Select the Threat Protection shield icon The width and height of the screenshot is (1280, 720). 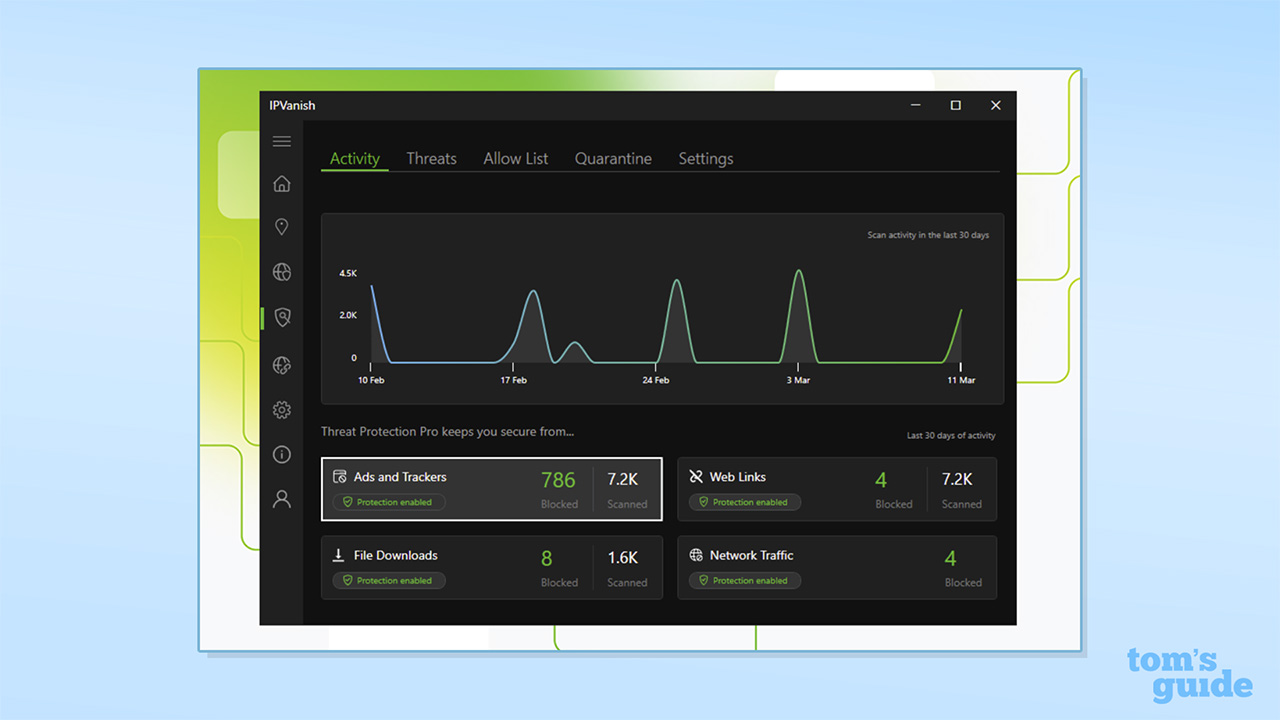click(281, 316)
